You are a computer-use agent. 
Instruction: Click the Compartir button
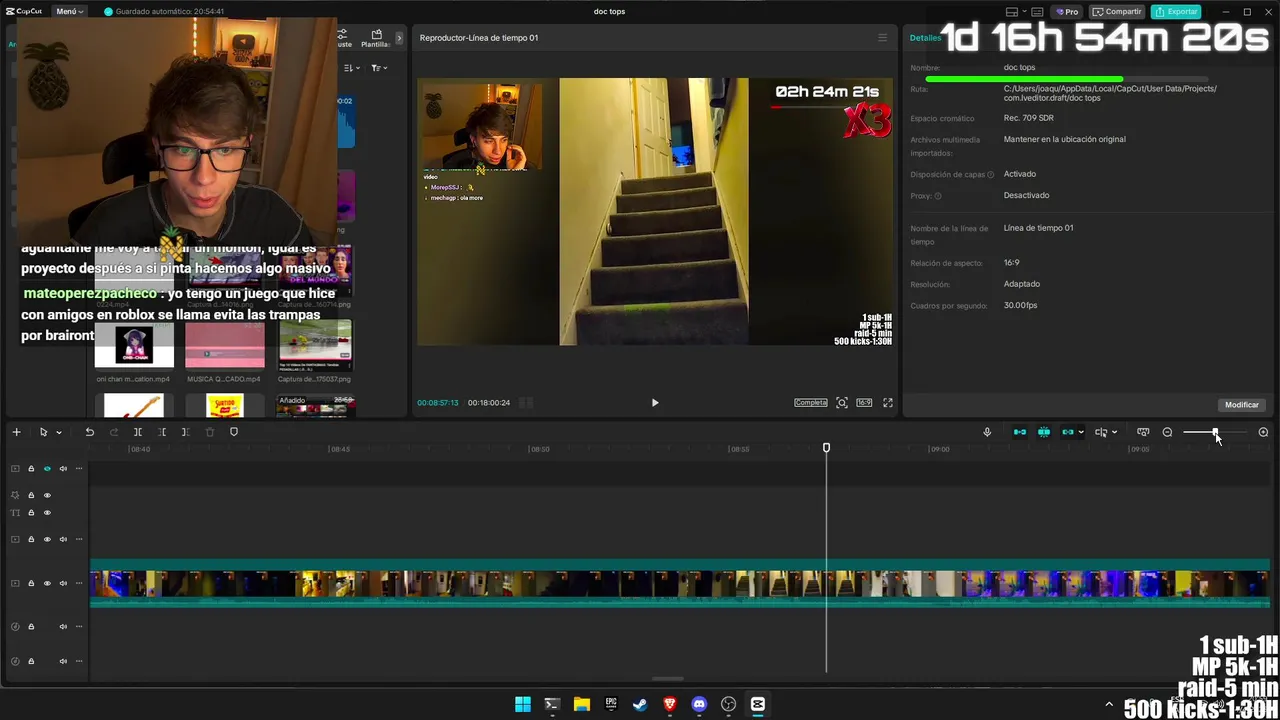pos(1117,11)
